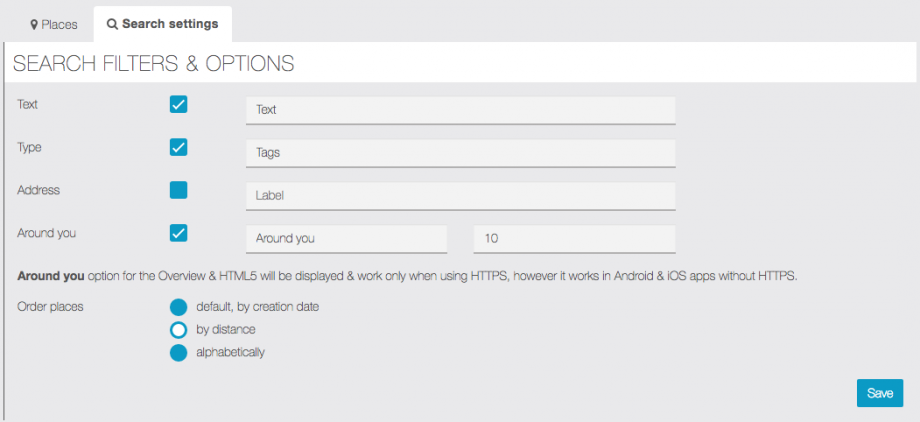Toggle the Around you checkbox

(179, 233)
